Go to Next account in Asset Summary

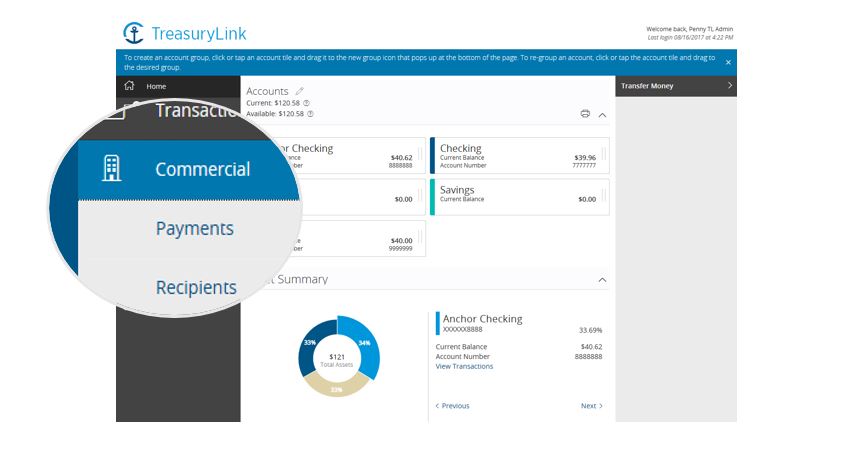point(592,406)
